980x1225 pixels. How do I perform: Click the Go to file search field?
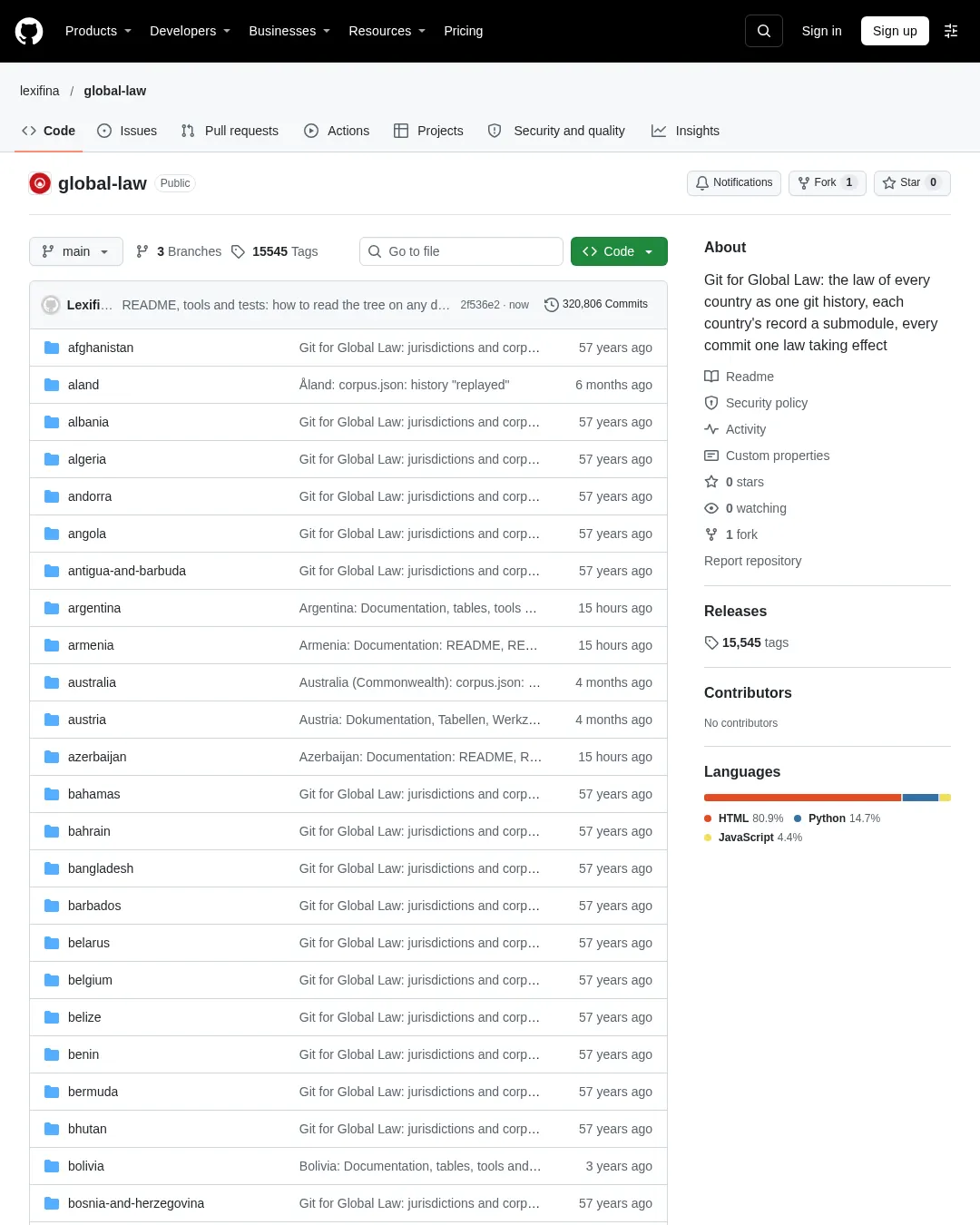(461, 251)
